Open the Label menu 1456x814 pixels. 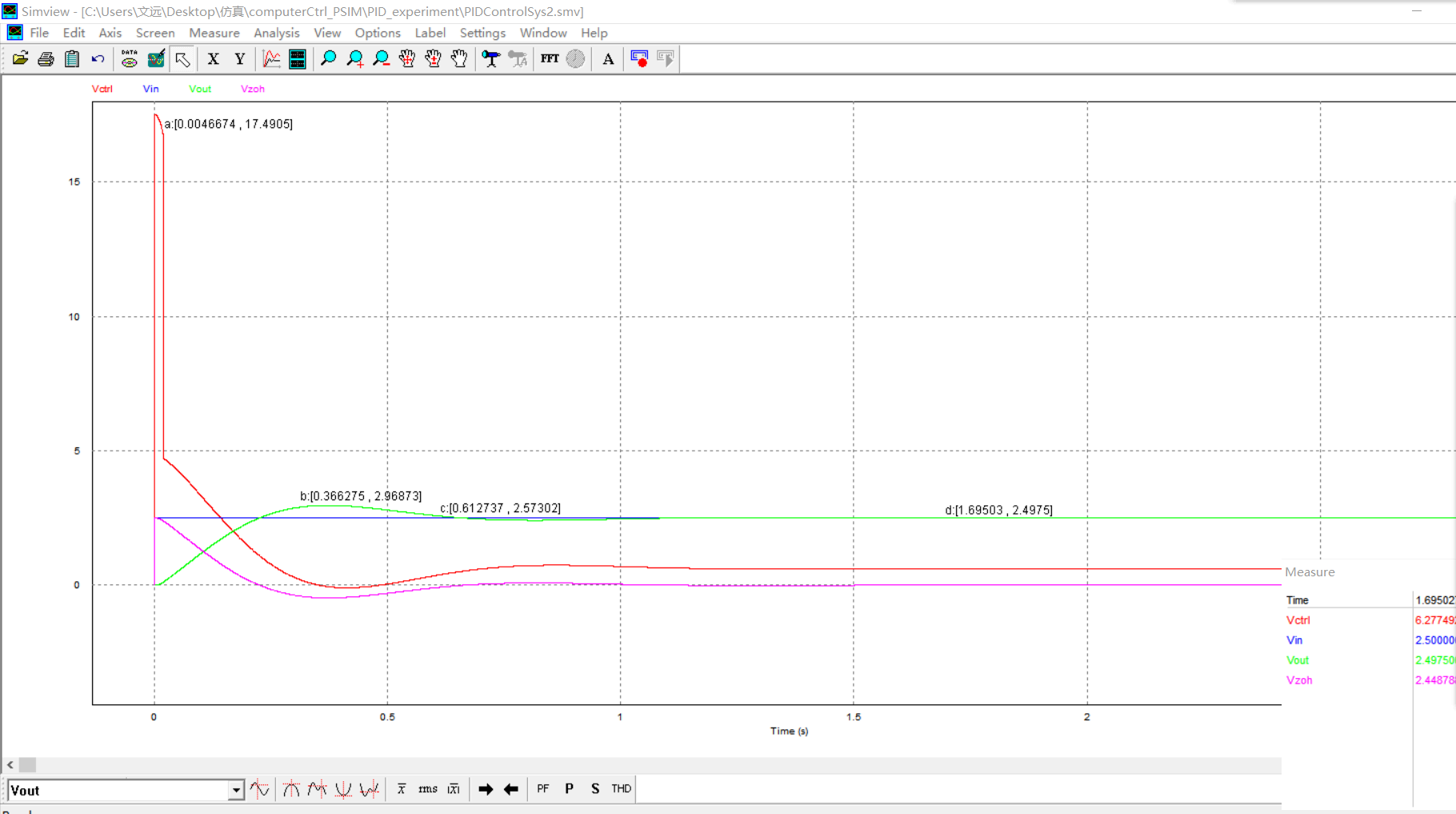pos(430,33)
